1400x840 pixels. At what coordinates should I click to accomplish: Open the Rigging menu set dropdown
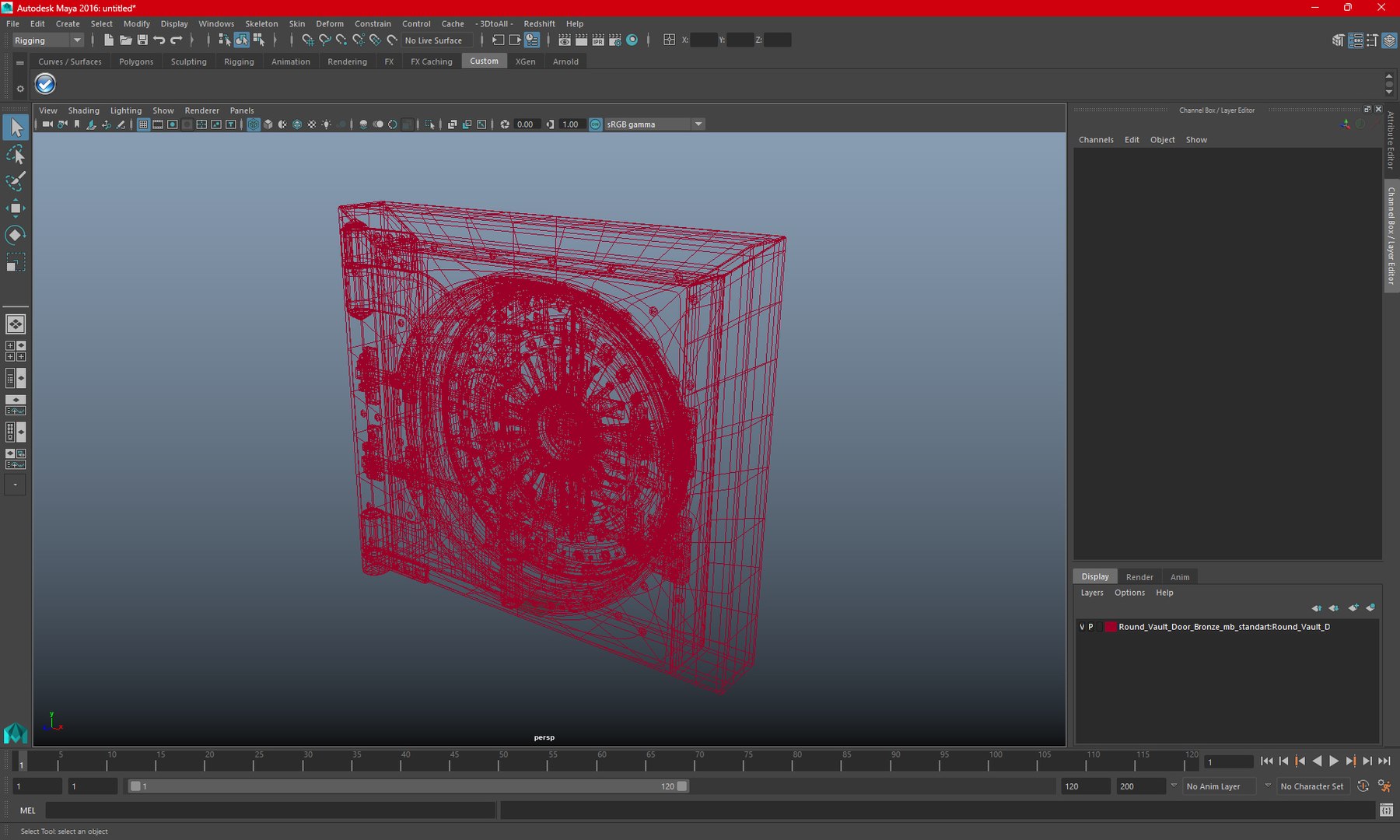pyautogui.click(x=47, y=40)
